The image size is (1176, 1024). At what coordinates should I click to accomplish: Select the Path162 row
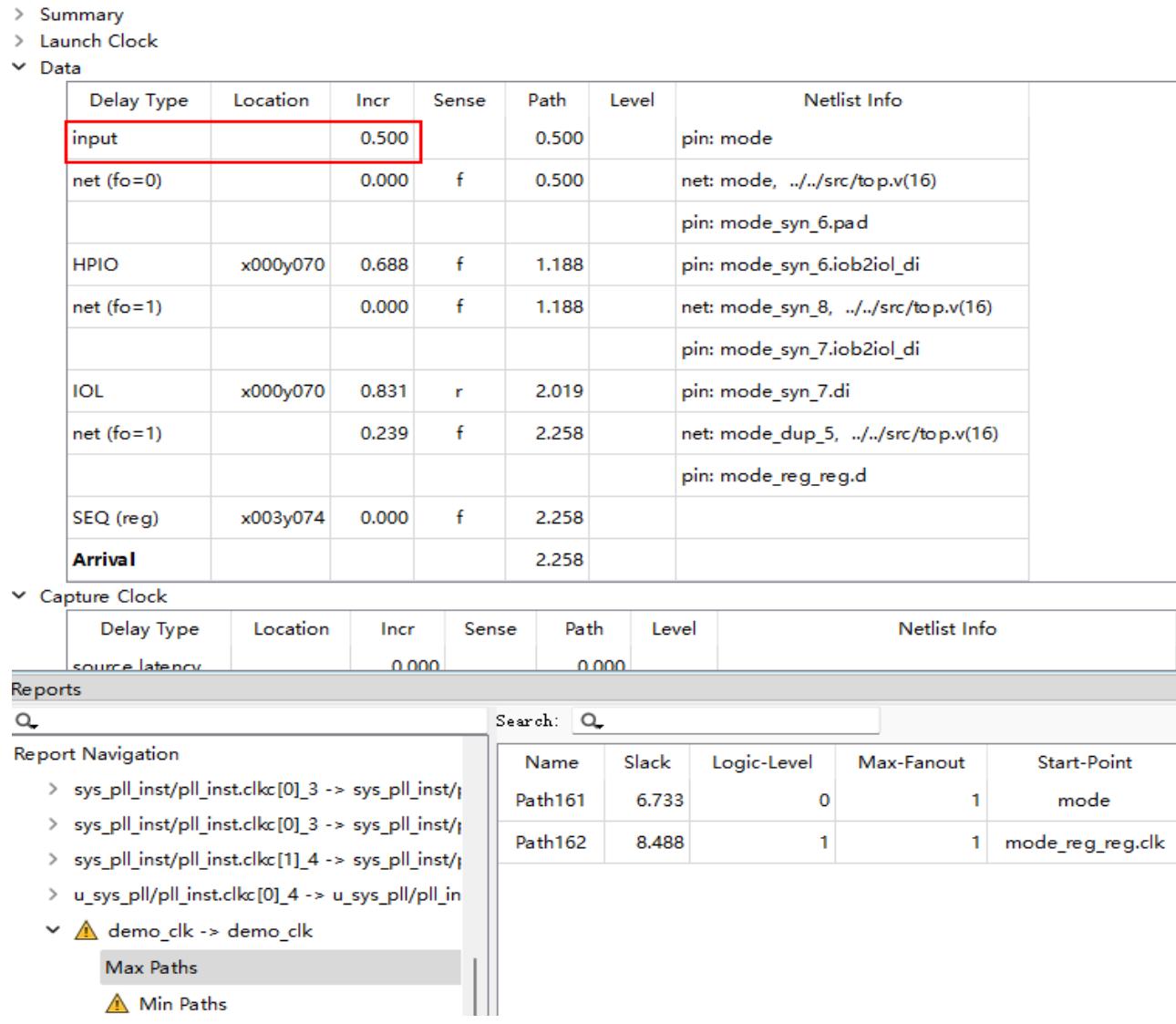[836, 843]
